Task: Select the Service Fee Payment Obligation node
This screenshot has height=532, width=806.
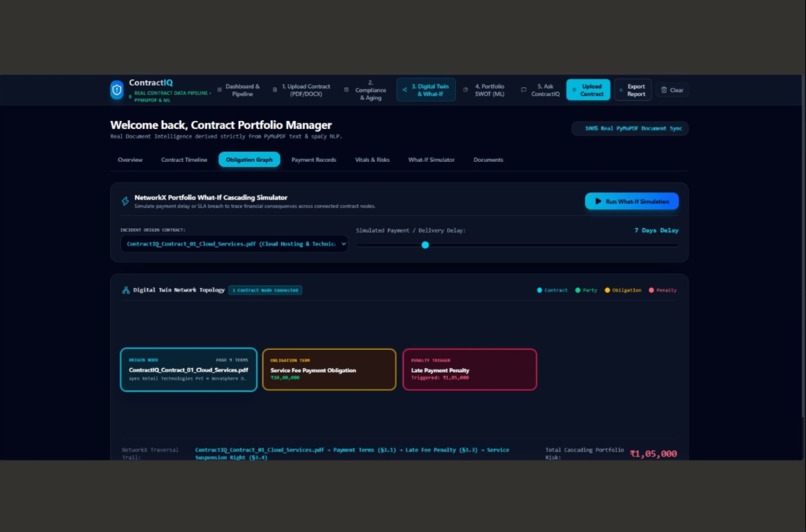Action: (x=329, y=370)
